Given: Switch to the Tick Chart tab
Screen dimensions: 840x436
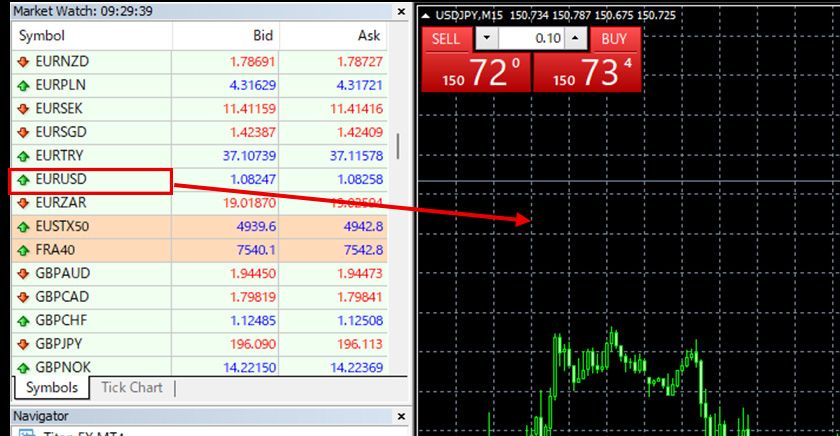Looking at the screenshot, I should (133, 388).
